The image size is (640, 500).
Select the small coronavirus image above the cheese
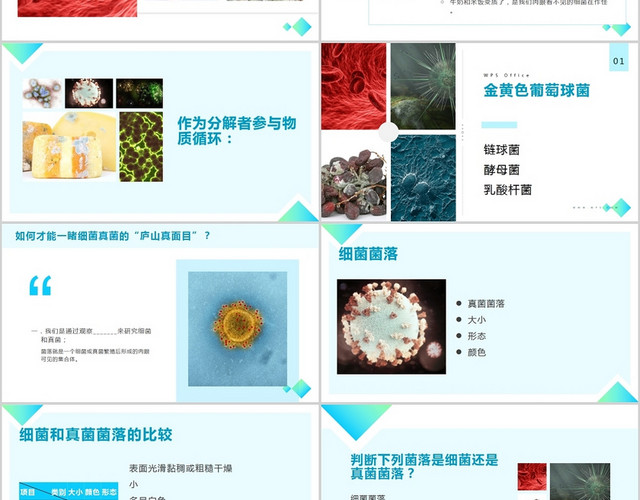pyautogui.click(x=89, y=93)
